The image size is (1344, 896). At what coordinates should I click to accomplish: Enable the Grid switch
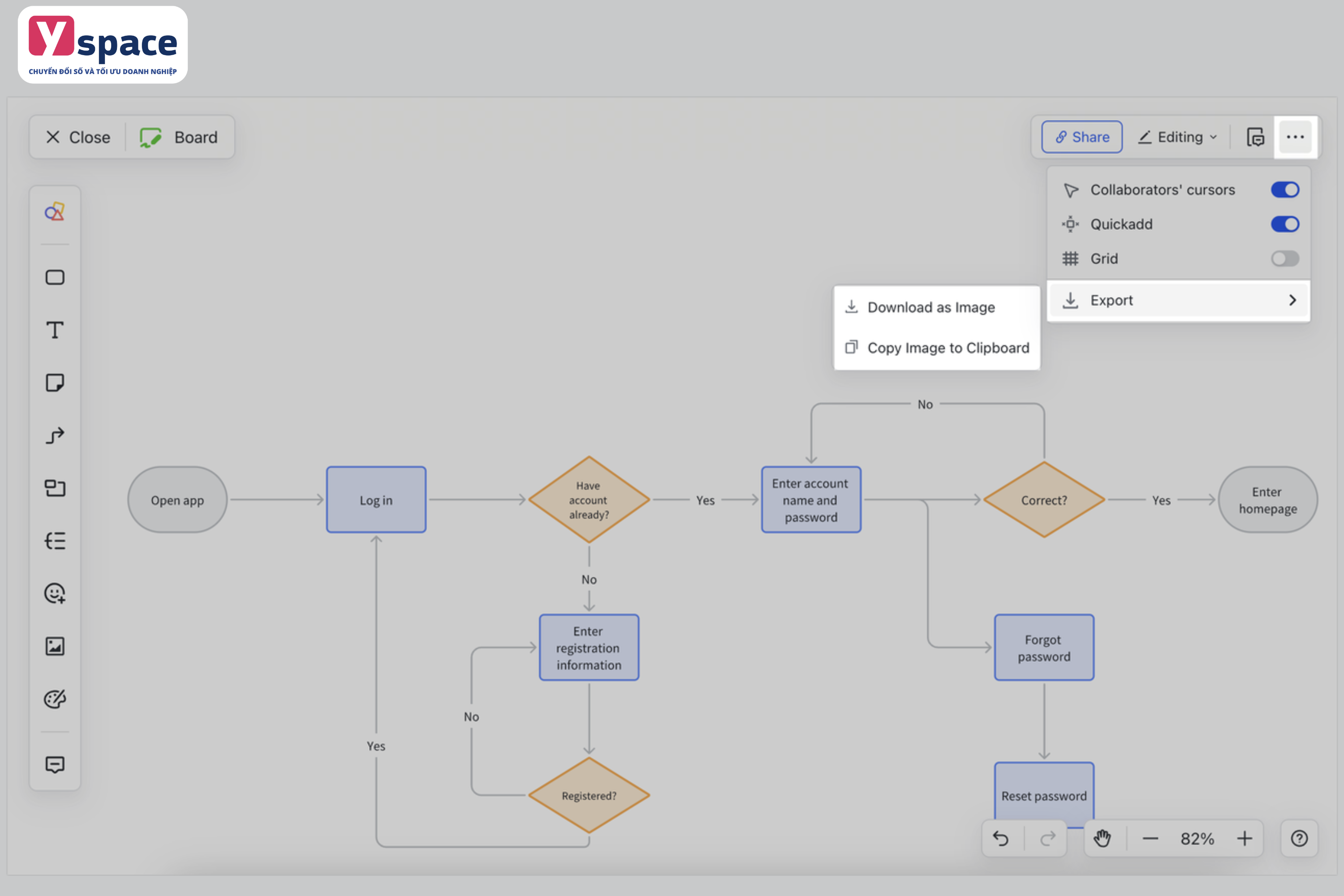coord(1284,258)
